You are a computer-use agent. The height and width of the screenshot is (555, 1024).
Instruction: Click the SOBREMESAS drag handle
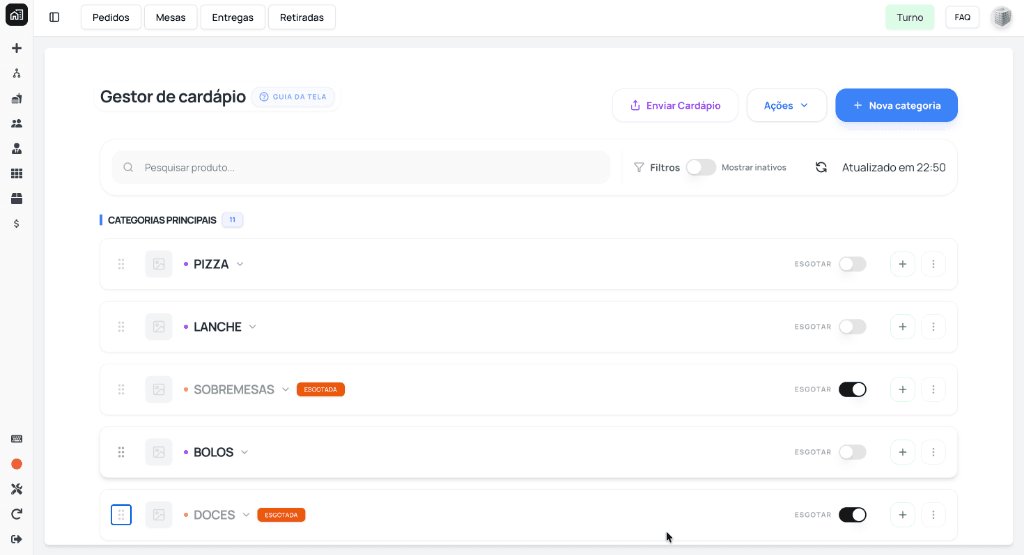click(121, 389)
